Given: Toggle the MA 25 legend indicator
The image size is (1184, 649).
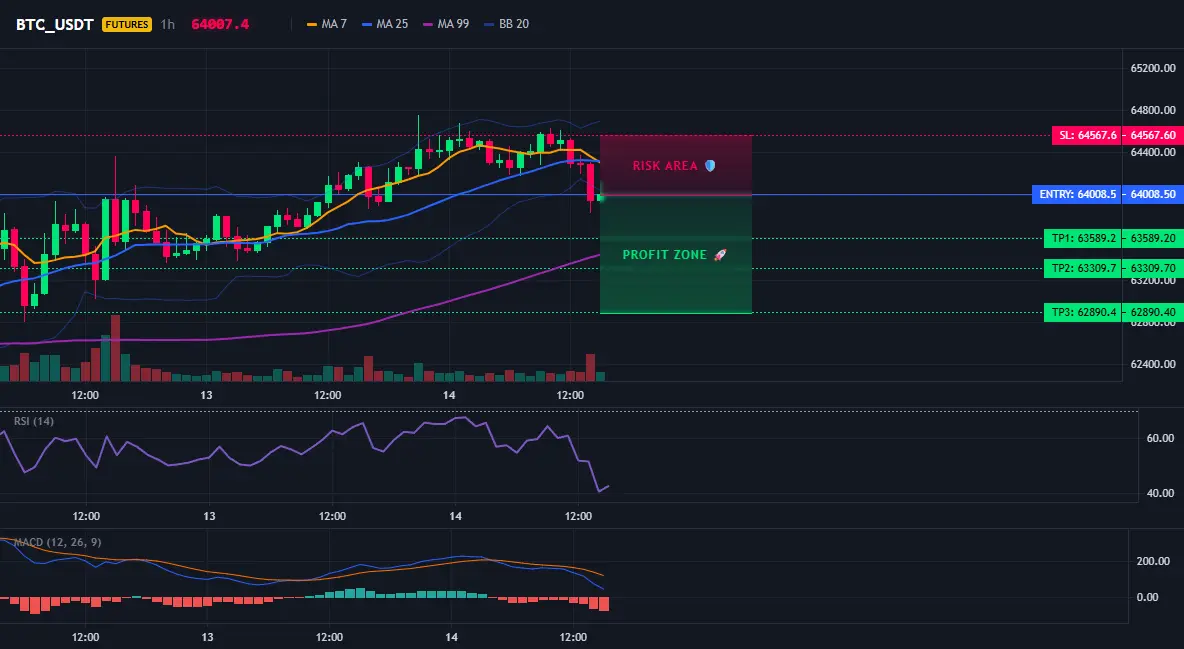Looking at the screenshot, I should (385, 24).
